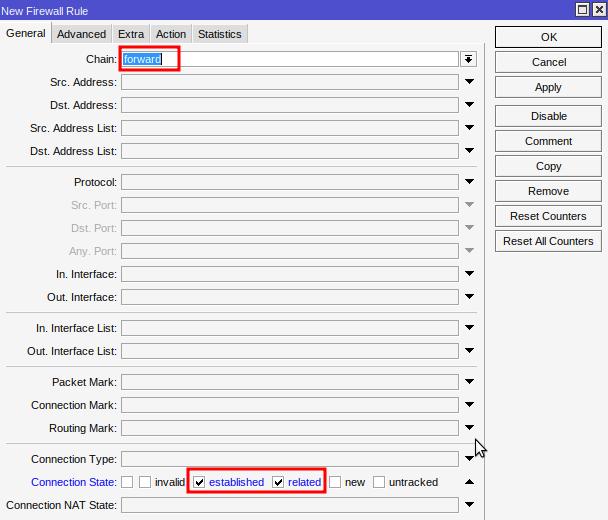The height and width of the screenshot is (520, 608).
Task: Close the New Firewall Rule window
Action: (599, 10)
